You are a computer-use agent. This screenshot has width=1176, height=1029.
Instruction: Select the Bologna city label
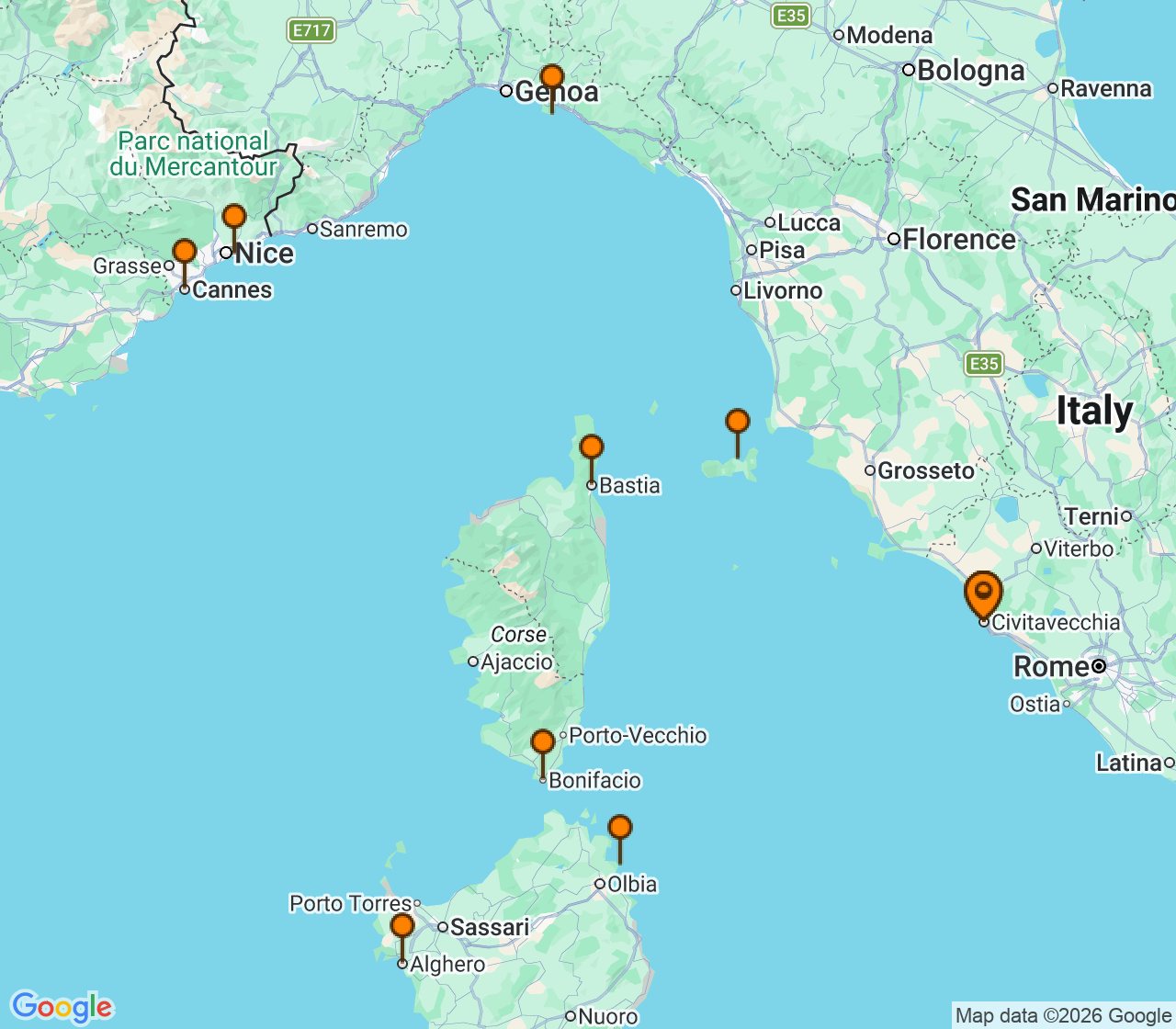click(x=970, y=71)
